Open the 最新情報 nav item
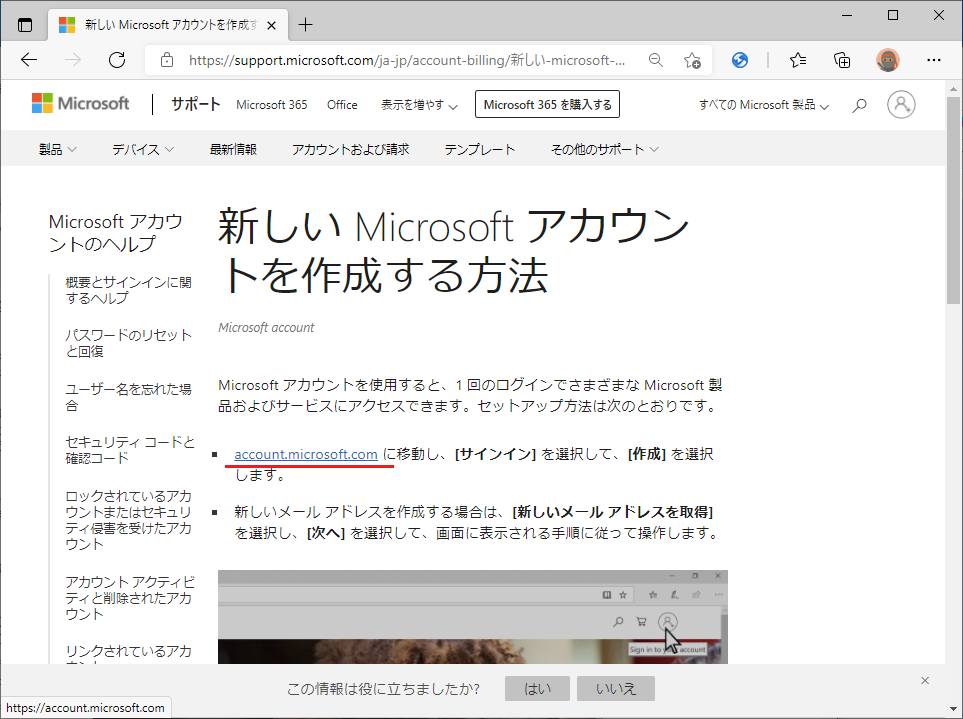 tap(233, 149)
